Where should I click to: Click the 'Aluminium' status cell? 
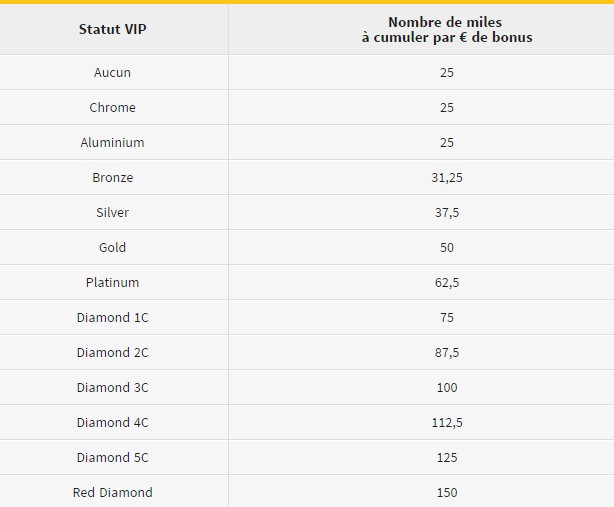tap(112, 143)
